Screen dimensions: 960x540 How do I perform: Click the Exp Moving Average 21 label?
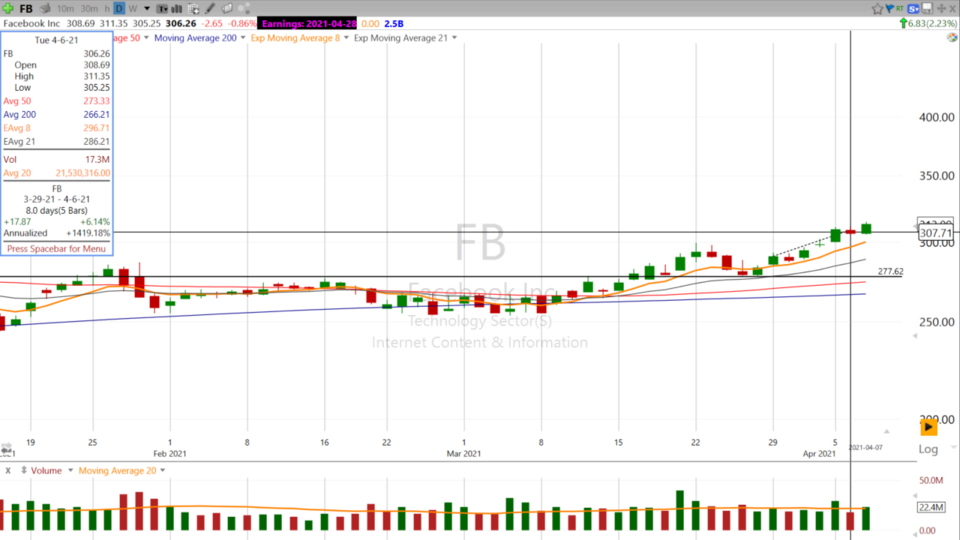pyautogui.click(x=401, y=38)
